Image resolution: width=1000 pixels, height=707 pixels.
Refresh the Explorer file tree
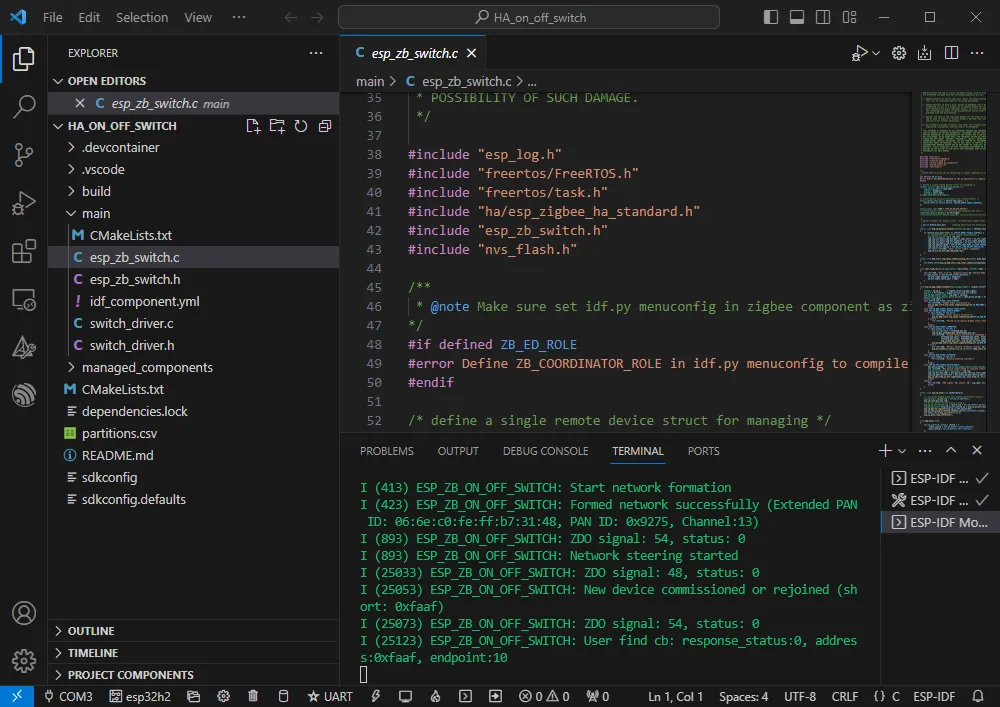(x=301, y=126)
